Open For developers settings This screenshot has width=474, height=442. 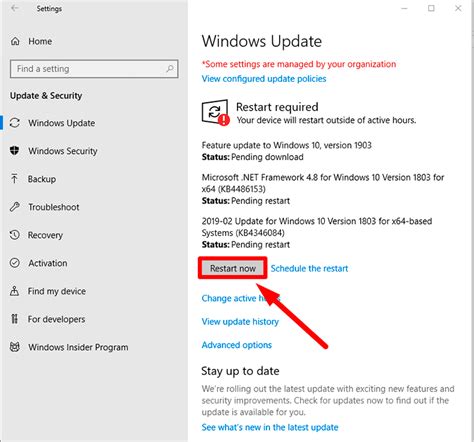(x=56, y=319)
